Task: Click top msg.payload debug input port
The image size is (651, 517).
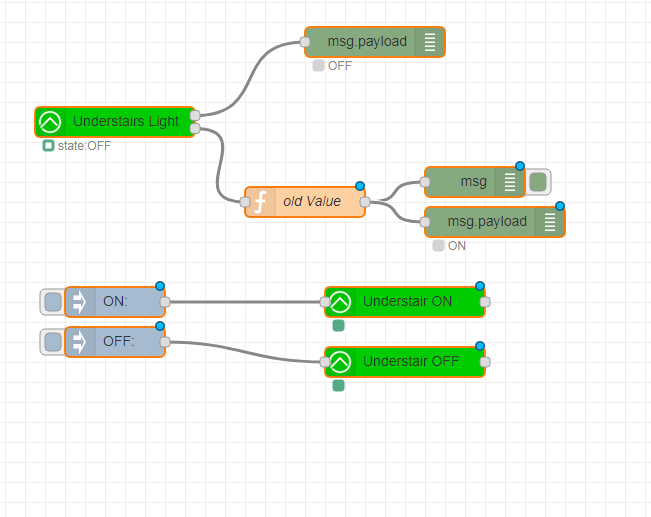Action: pyautogui.click(x=305, y=42)
